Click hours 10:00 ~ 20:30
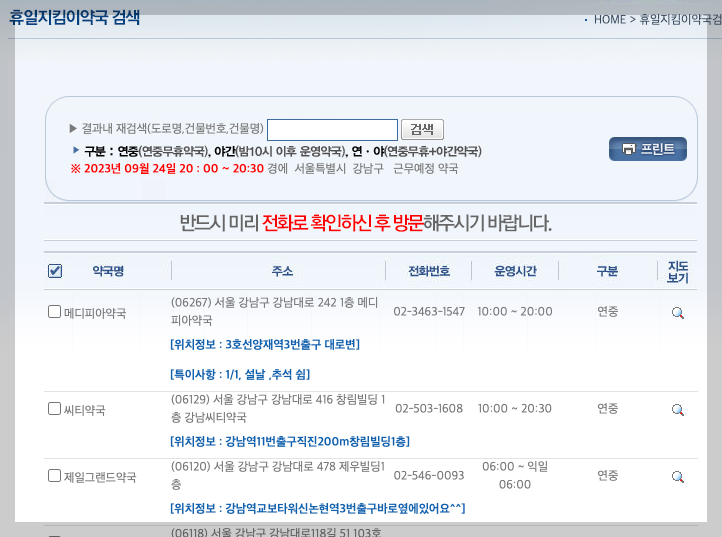The image size is (722, 537). pos(515,408)
